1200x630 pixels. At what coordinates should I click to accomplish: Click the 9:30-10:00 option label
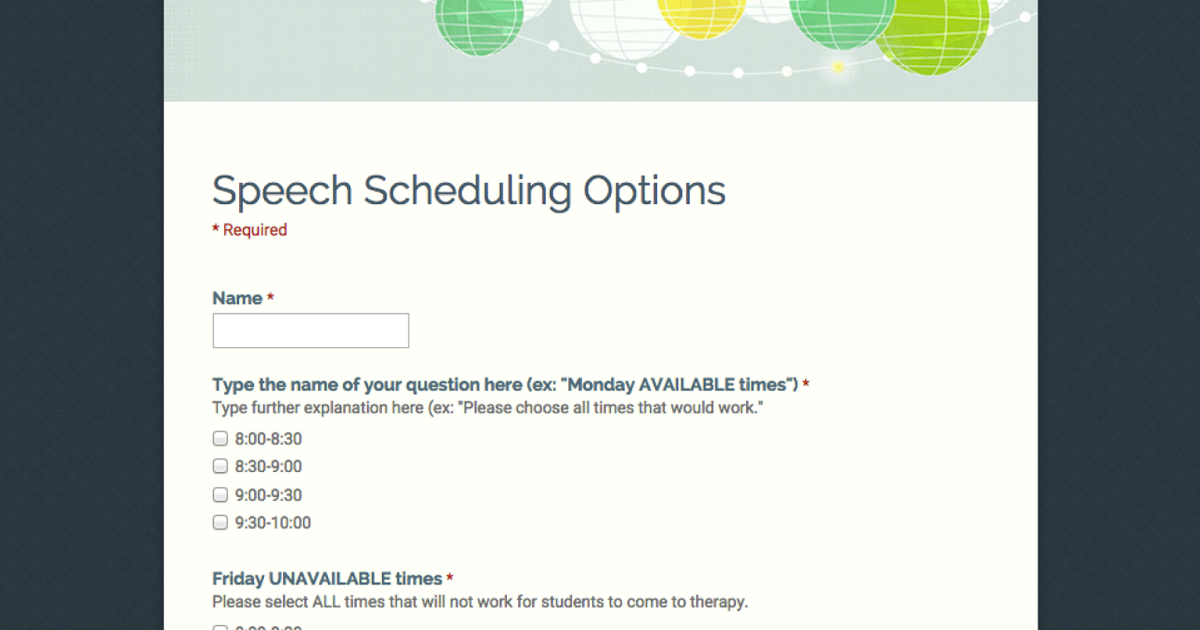click(x=273, y=523)
